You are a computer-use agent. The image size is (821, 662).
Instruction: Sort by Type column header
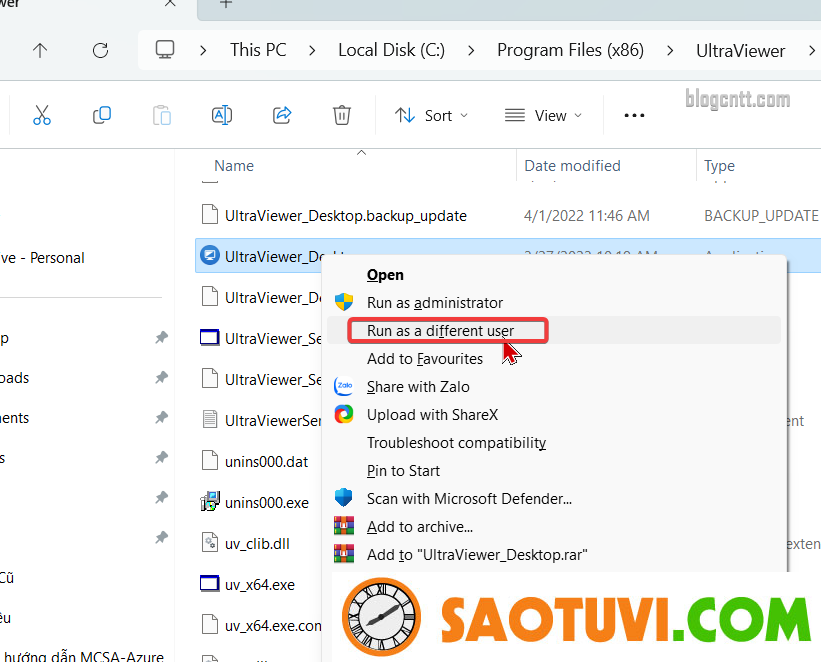tap(719, 166)
